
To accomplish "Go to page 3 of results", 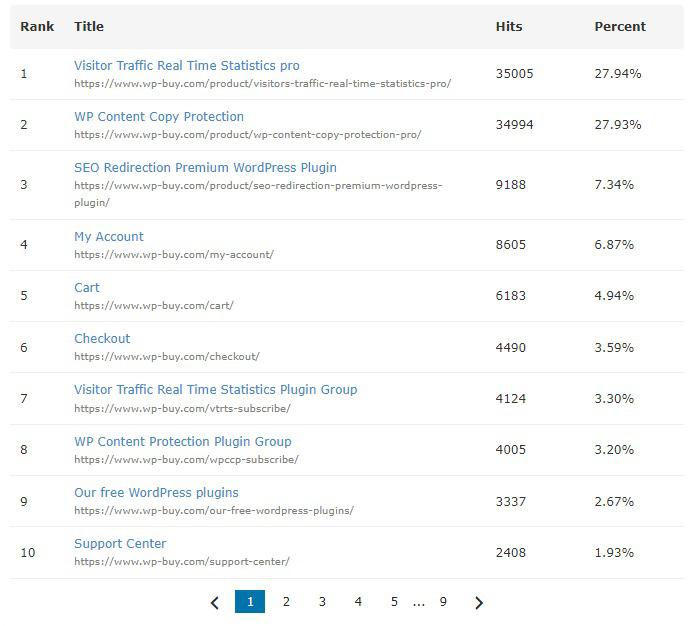I will click(x=322, y=601).
